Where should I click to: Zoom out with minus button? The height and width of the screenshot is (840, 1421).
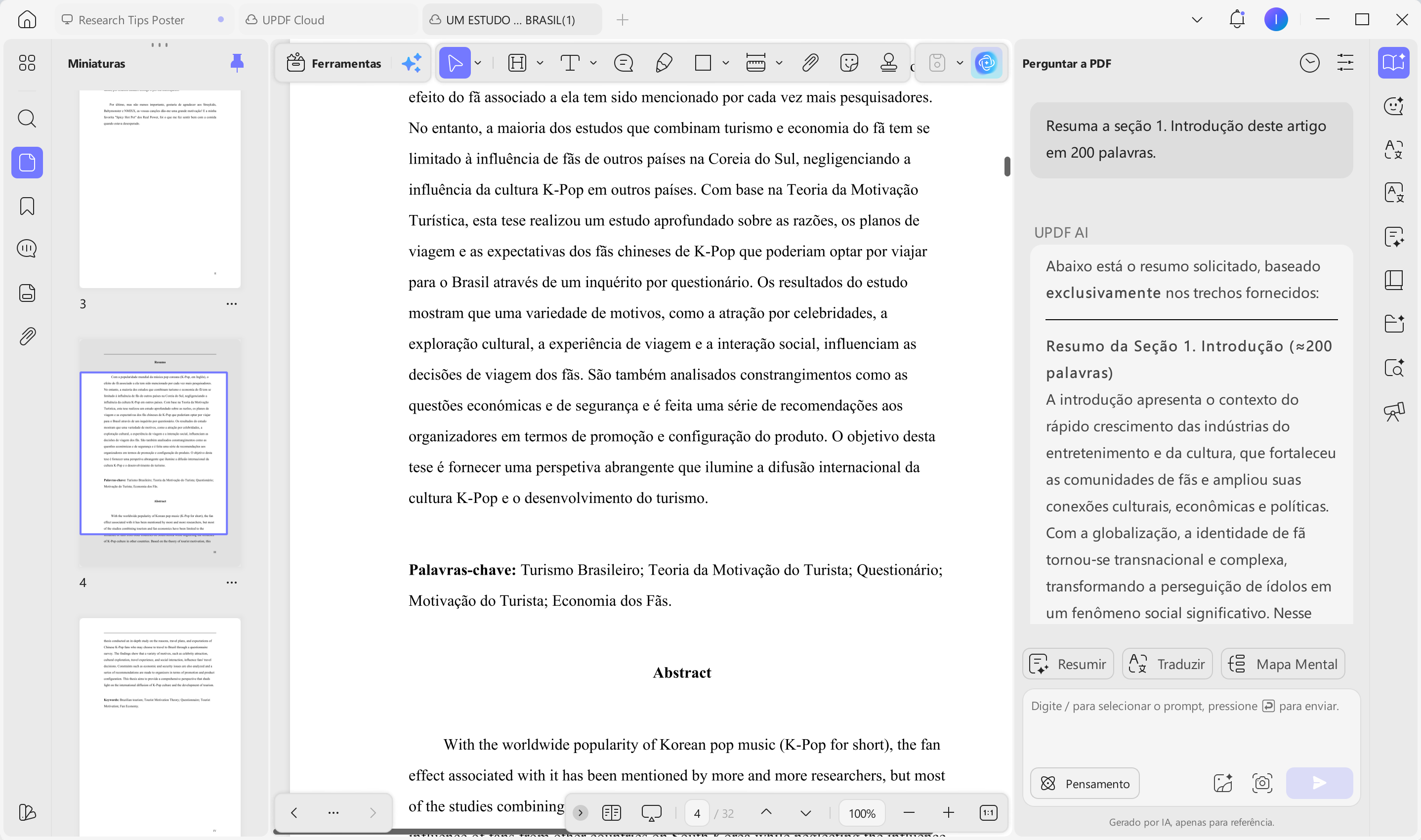(909, 813)
